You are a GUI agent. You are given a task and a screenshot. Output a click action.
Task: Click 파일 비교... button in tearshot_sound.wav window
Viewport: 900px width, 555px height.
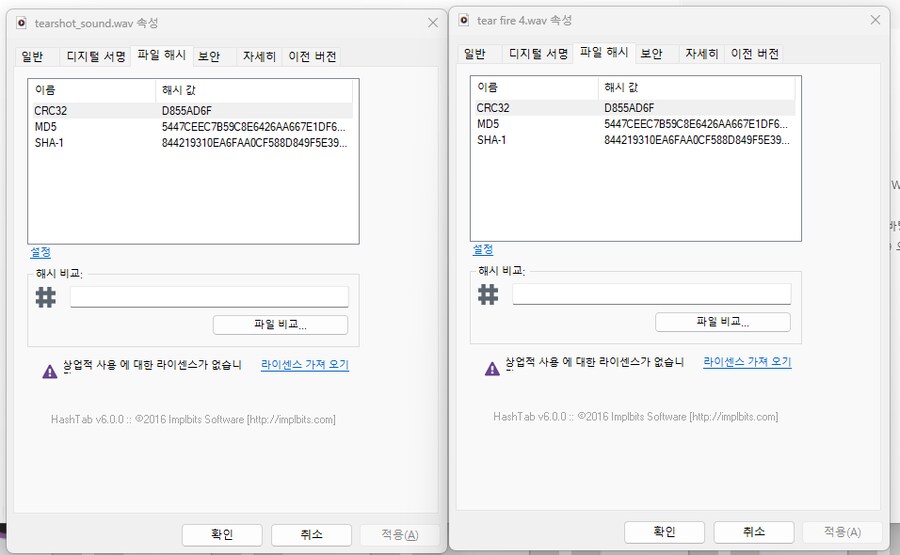click(x=280, y=325)
